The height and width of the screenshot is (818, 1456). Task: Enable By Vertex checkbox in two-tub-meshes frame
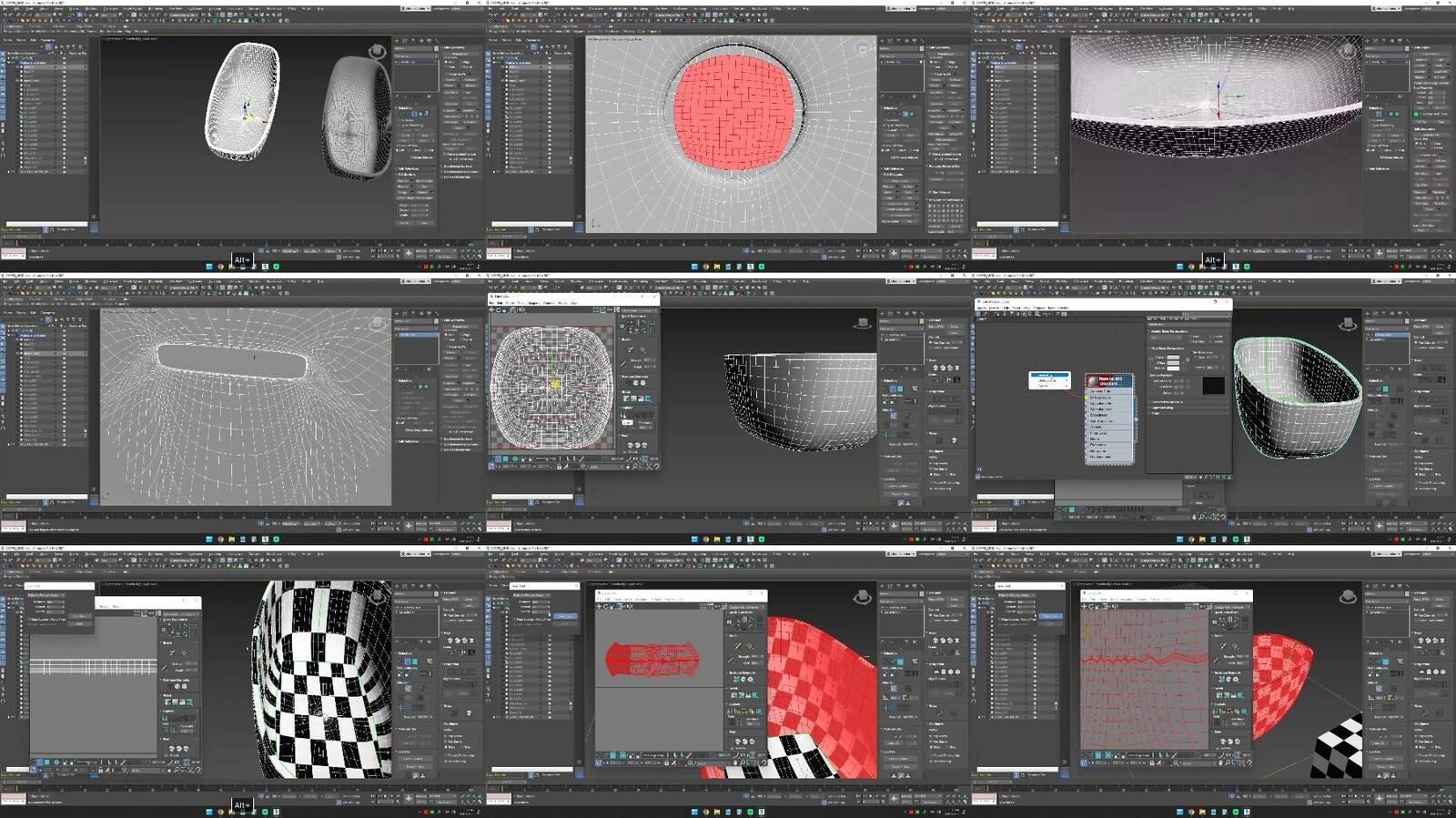click(400, 120)
